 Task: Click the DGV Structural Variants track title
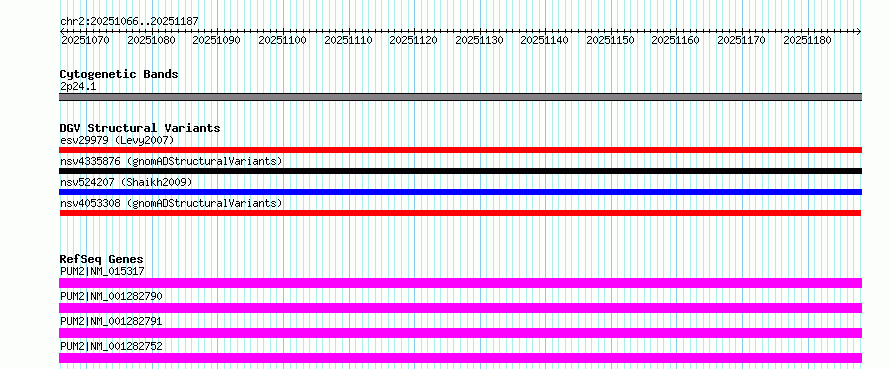[140, 128]
